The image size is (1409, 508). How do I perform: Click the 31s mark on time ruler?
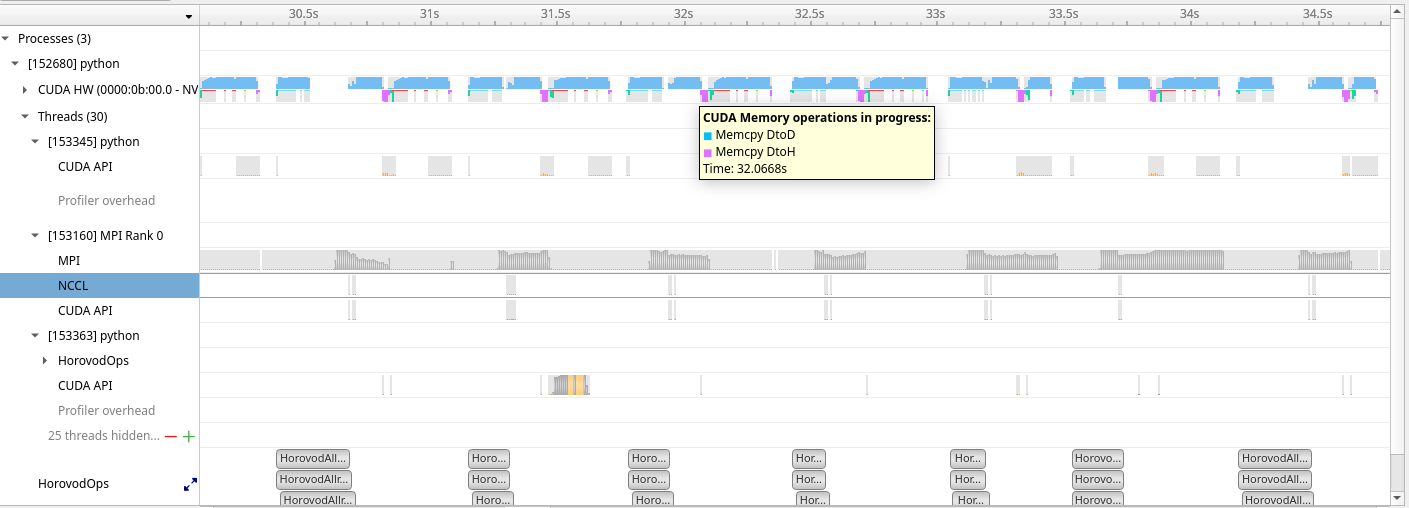pyautogui.click(x=430, y=14)
